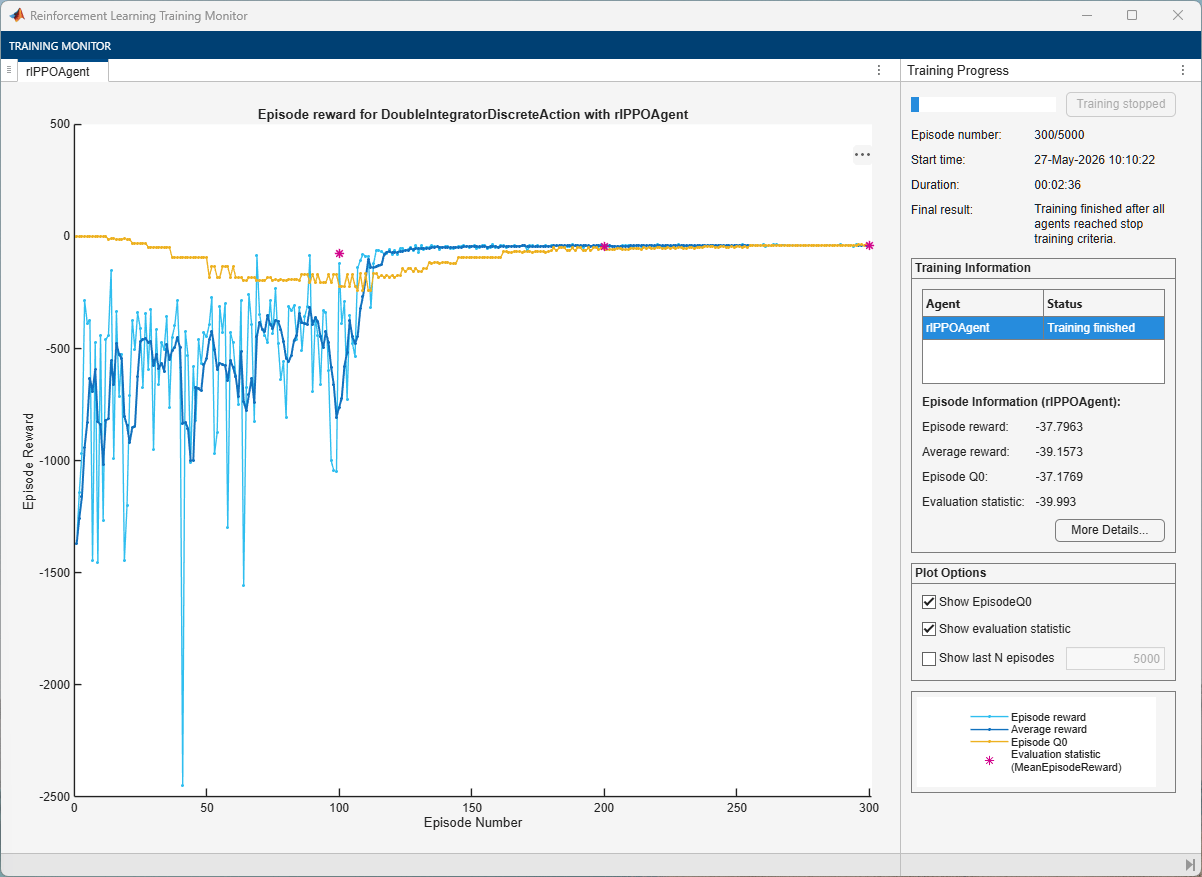Minimize the Training Monitor window
1202x877 pixels.
coord(1086,15)
